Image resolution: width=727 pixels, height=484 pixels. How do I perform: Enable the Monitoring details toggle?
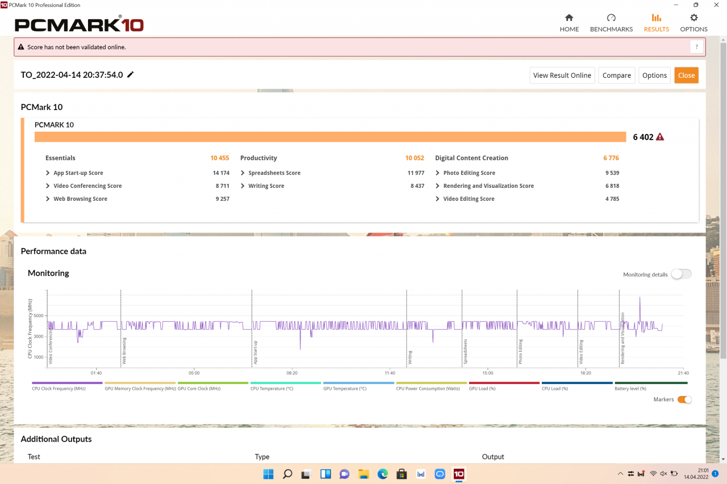click(x=681, y=274)
